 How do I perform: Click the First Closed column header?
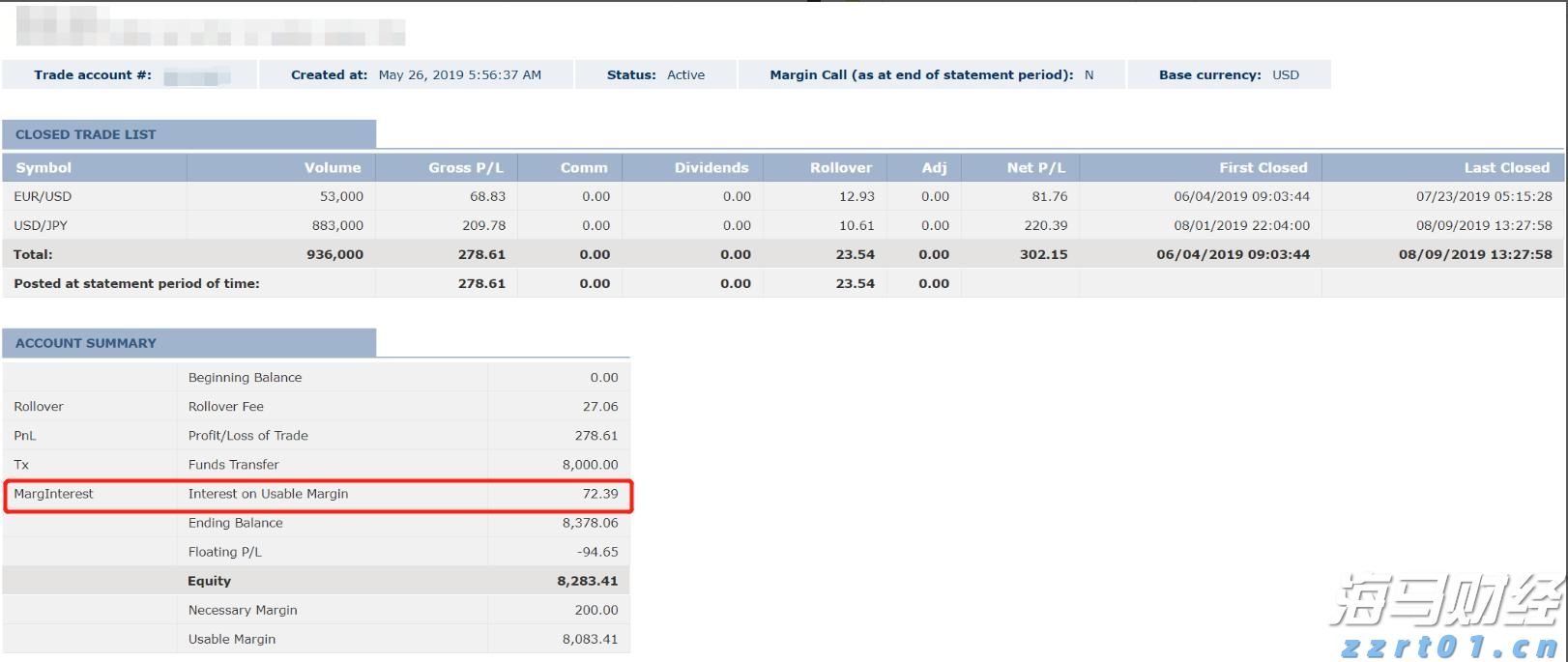[1263, 167]
